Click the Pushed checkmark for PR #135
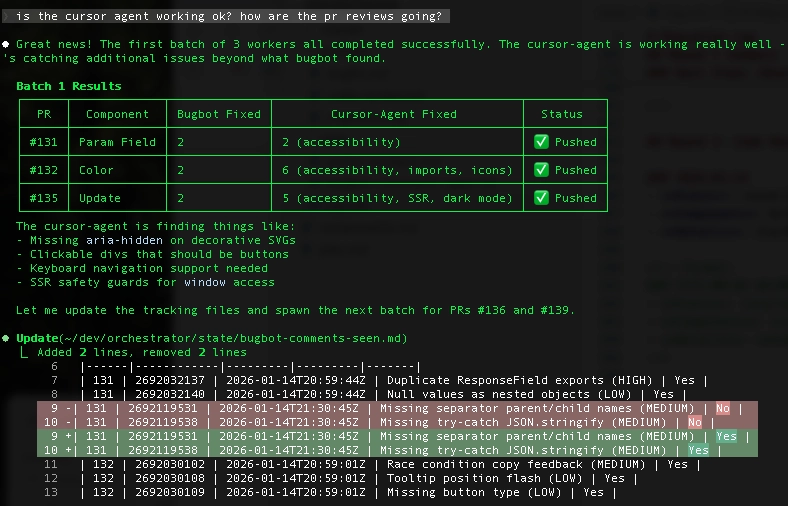Screen dimensions: 788x506 [541, 198]
